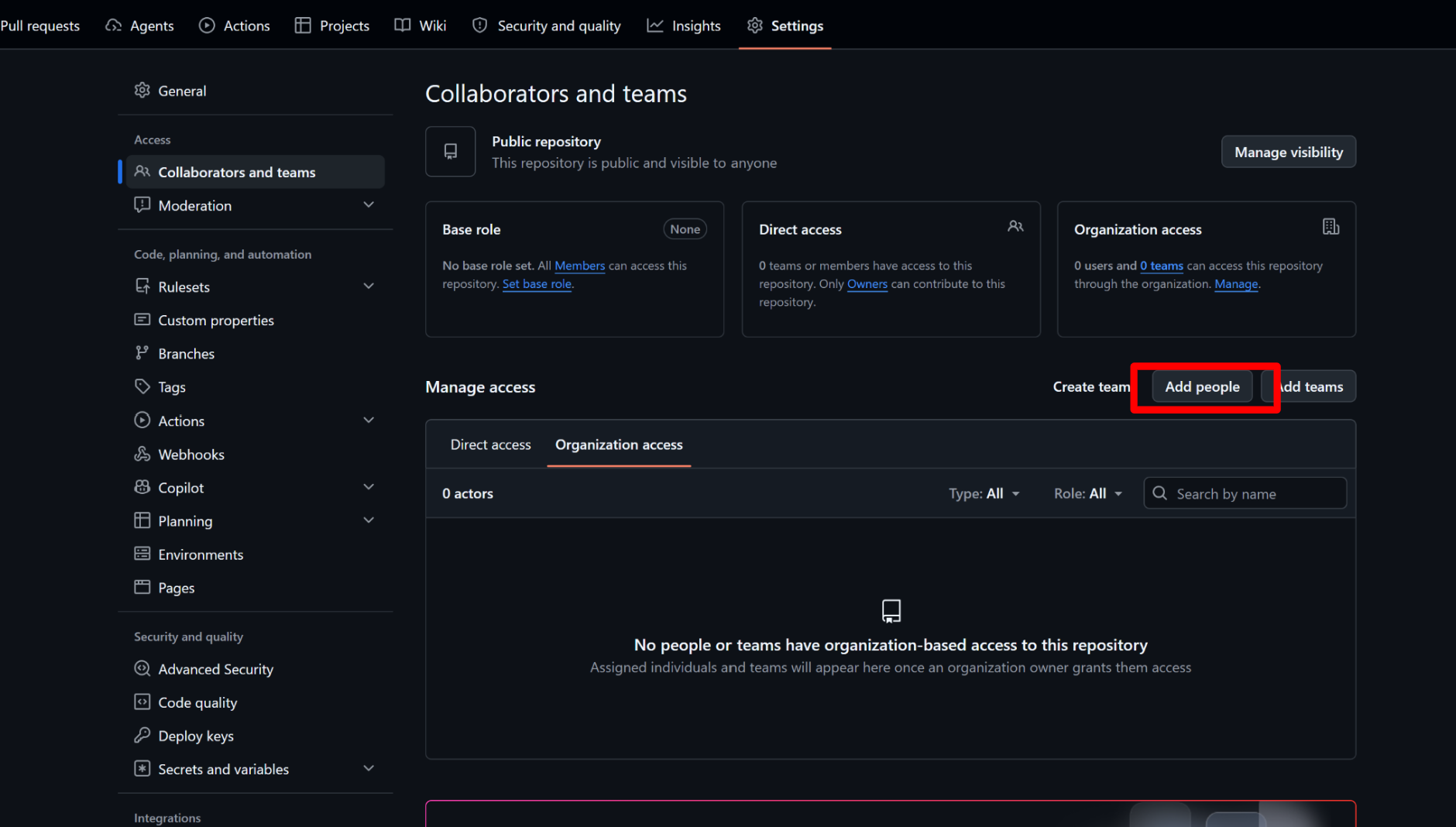Open the Role: All filter dropdown
Screen dimensions: 1456x827
1088,493
